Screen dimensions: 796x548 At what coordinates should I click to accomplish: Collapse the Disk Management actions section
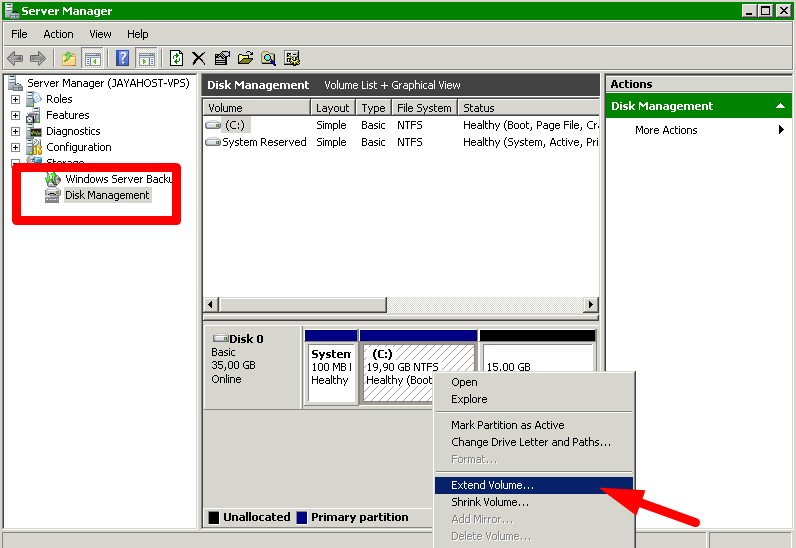[x=780, y=106]
